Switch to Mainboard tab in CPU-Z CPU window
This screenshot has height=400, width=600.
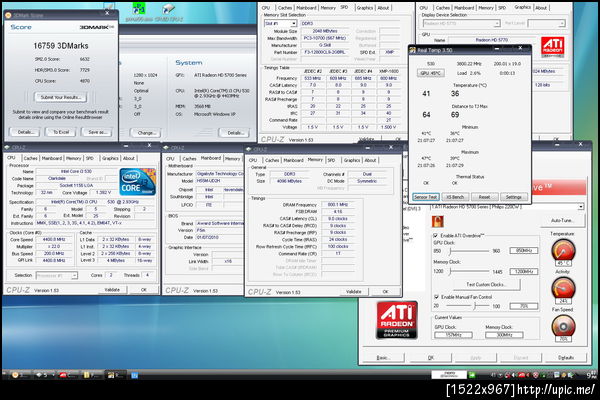[51, 158]
